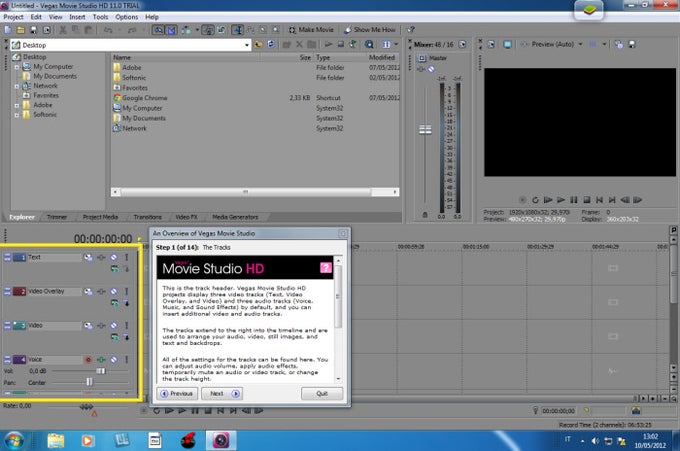Click the Redo arrow in toolbar

click(132, 30)
